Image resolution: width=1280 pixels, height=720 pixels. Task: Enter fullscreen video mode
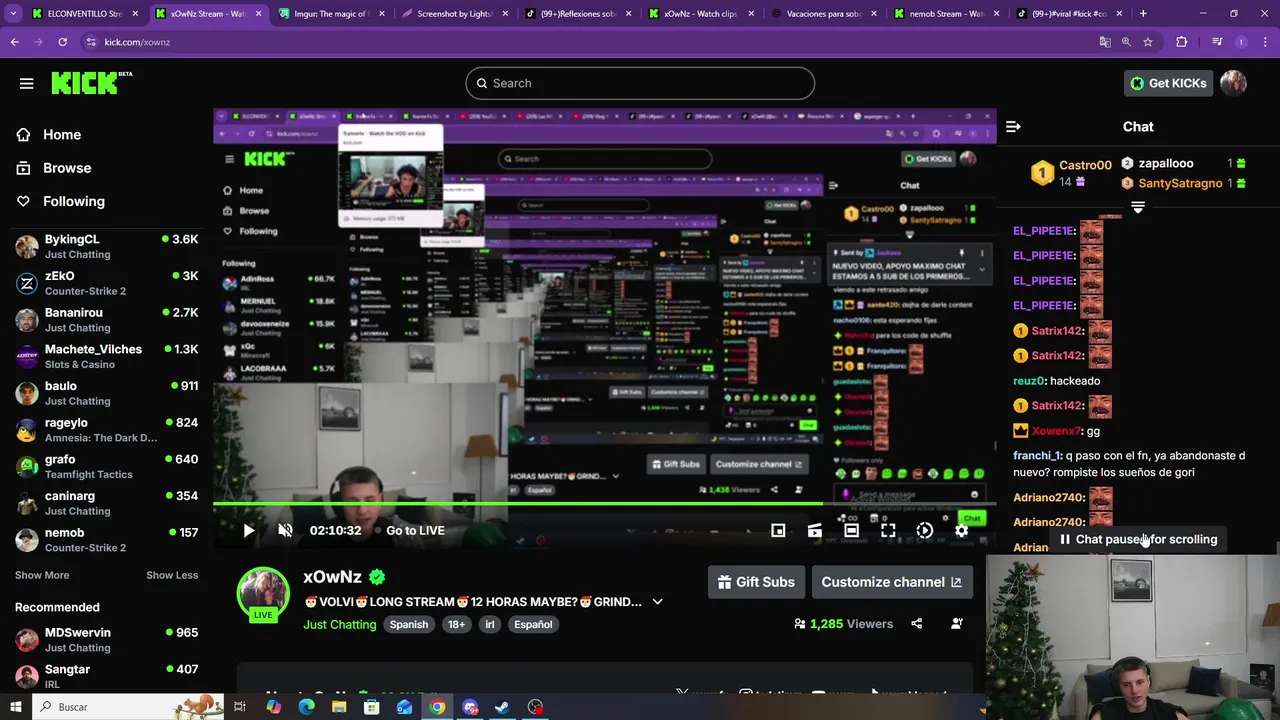[888, 531]
